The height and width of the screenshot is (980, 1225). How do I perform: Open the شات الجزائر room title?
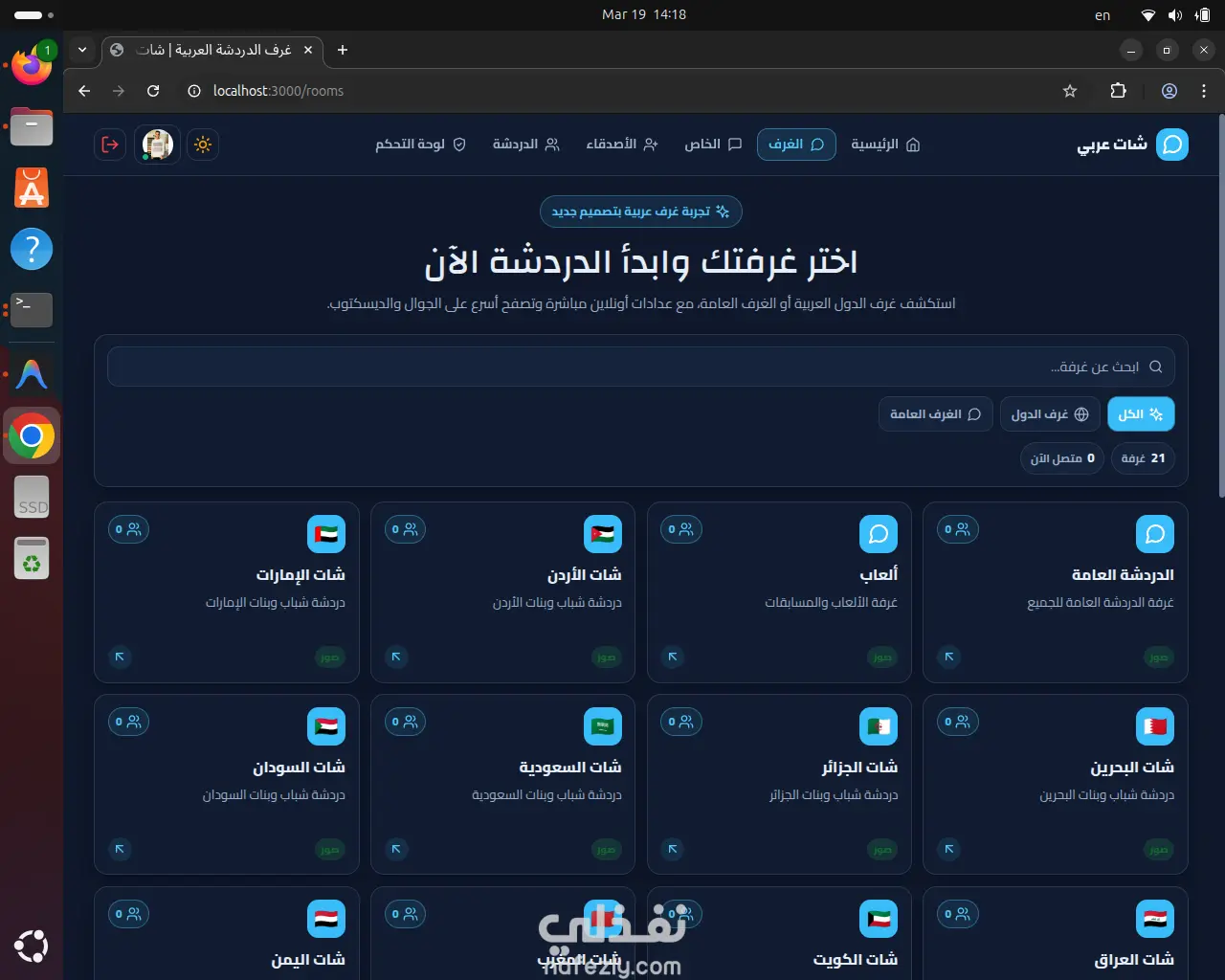[859, 767]
